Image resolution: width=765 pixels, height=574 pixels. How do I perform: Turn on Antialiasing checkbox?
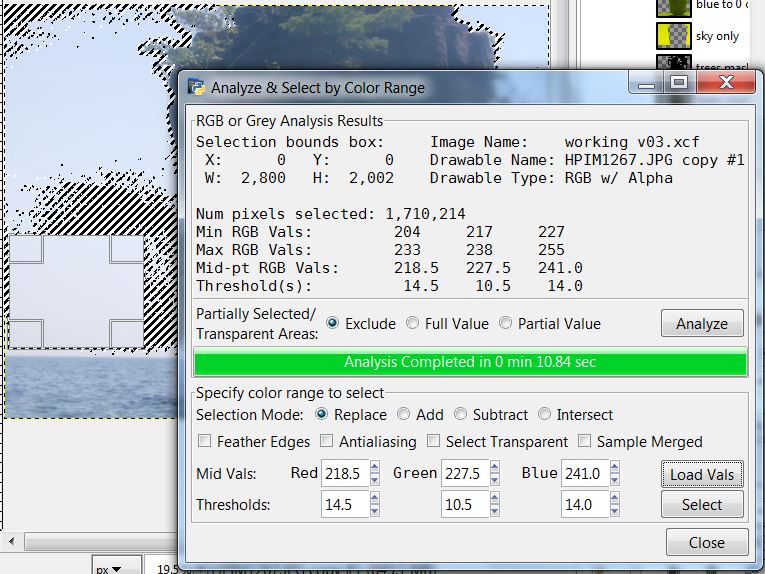pyautogui.click(x=327, y=441)
